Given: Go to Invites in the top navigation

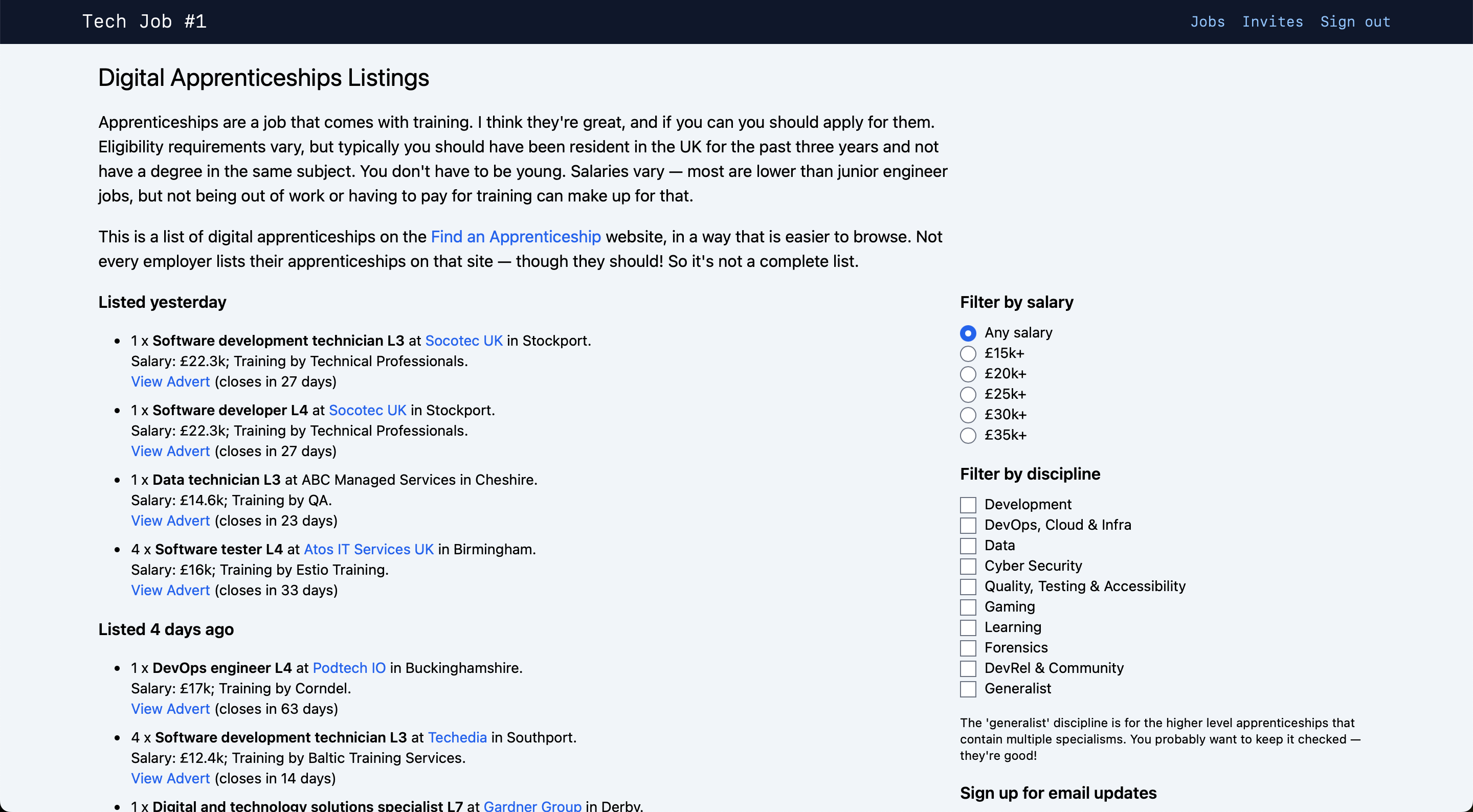Looking at the screenshot, I should pyautogui.click(x=1273, y=21).
